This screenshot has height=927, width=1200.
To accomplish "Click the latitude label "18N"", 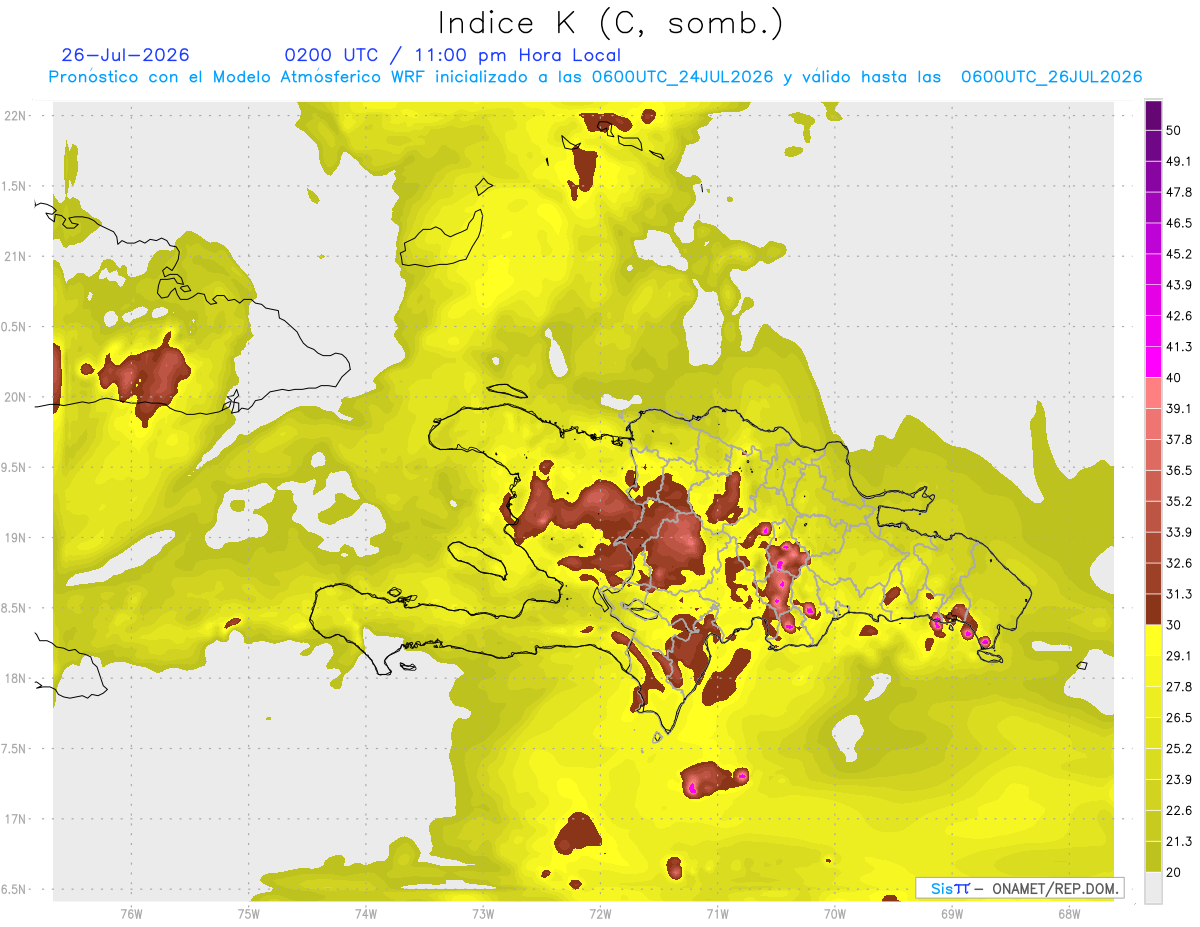I will point(15,678).
